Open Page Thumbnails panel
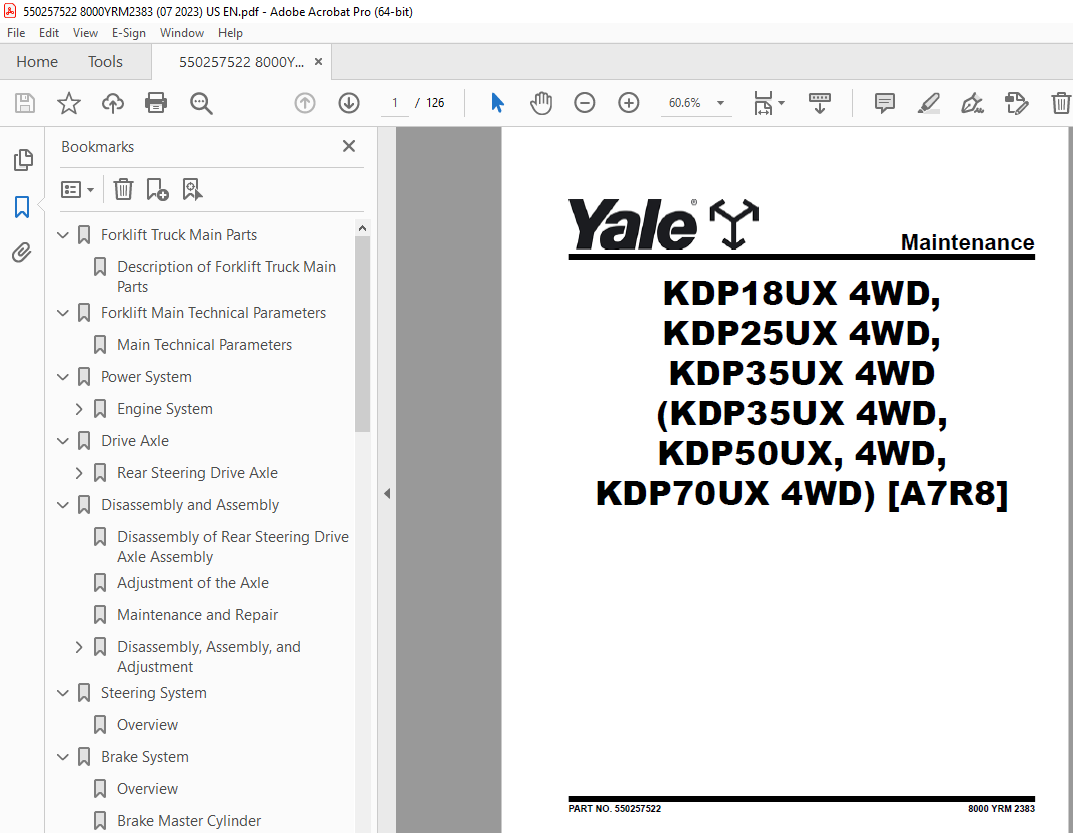 [23, 159]
